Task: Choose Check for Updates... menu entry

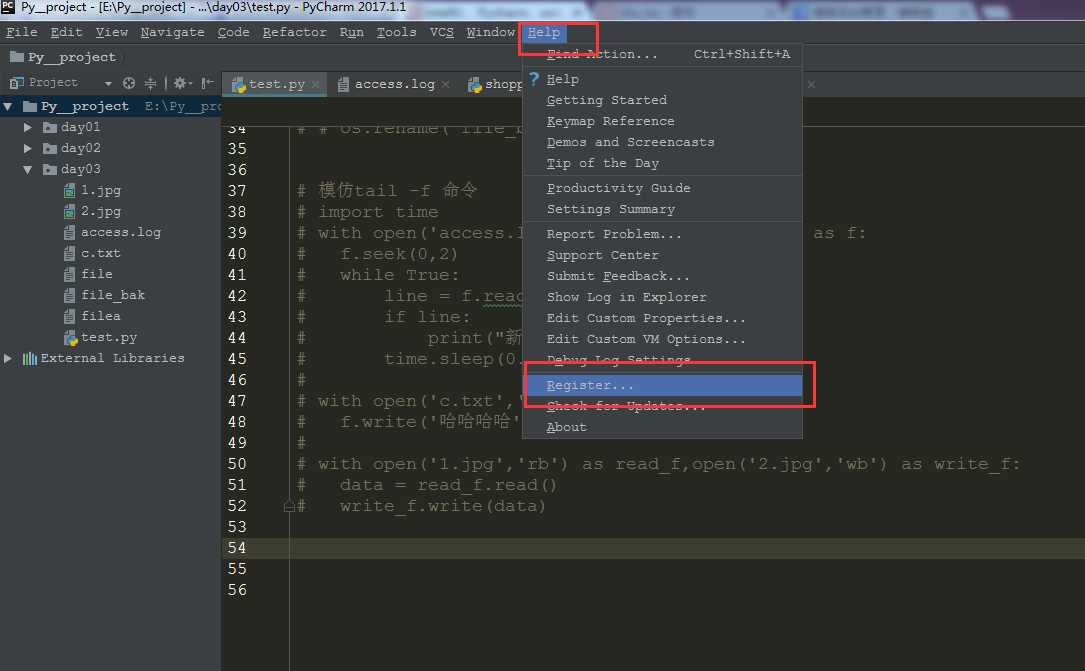Action: pos(626,406)
